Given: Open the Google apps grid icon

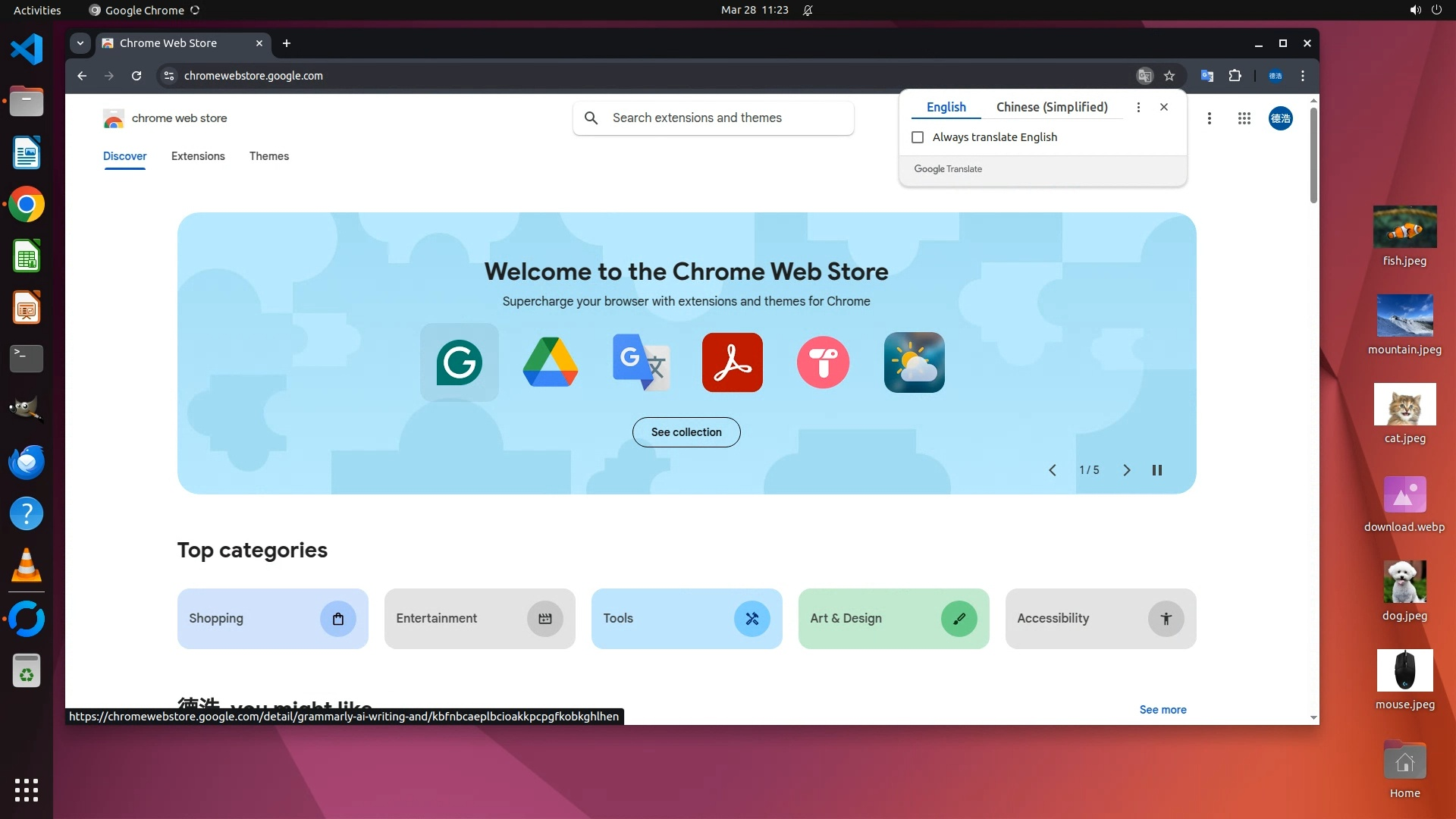Looking at the screenshot, I should point(1244,118).
